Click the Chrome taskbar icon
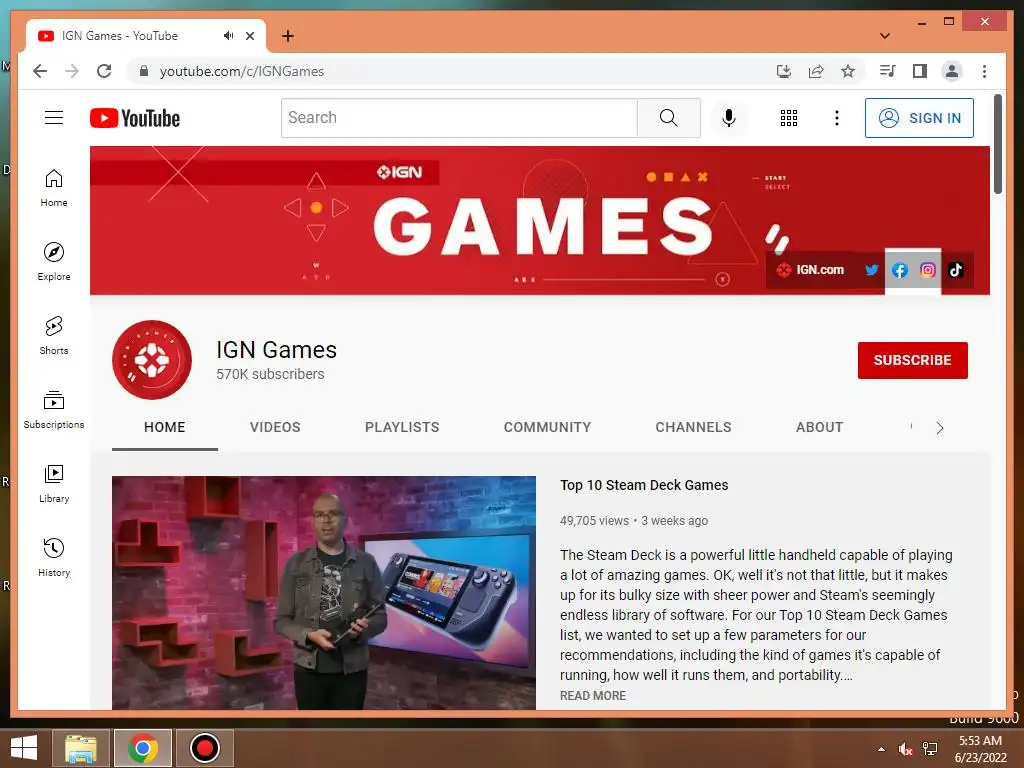 coord(143,748)
